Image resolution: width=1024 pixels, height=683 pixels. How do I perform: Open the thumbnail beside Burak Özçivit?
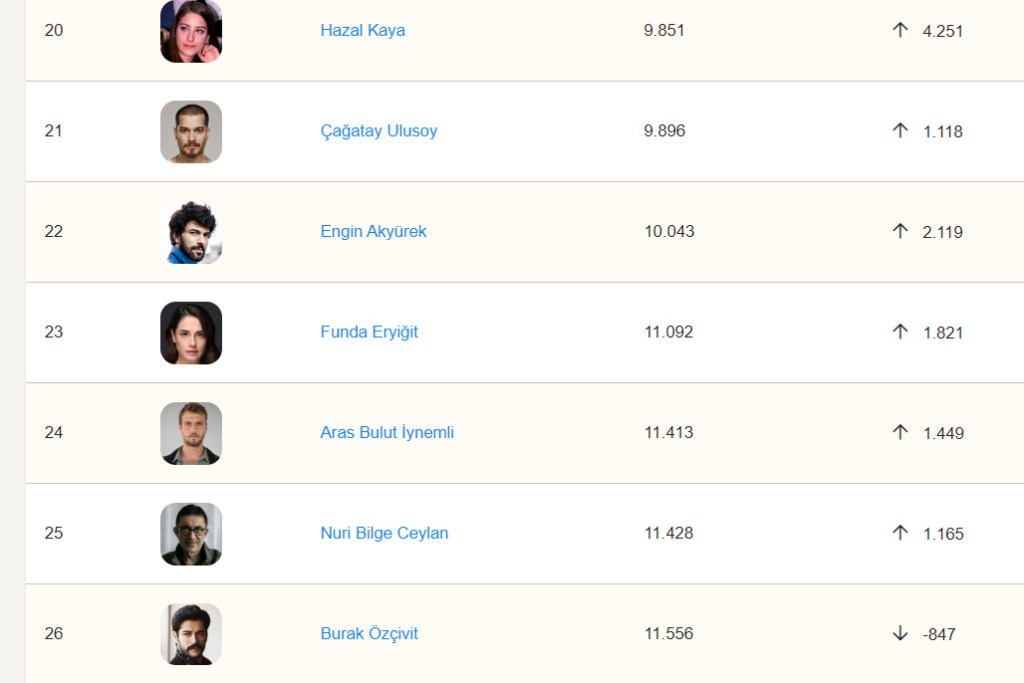click(191, 634)
